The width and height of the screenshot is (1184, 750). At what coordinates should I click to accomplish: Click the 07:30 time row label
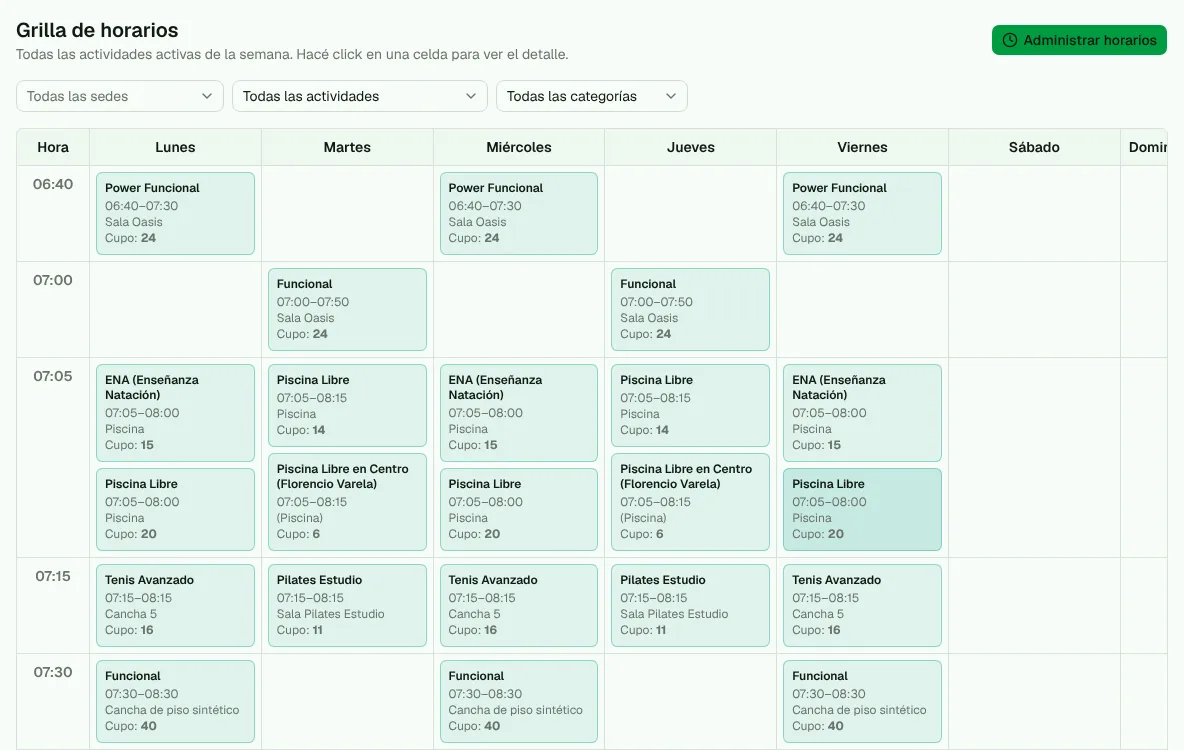click(53, 672)
